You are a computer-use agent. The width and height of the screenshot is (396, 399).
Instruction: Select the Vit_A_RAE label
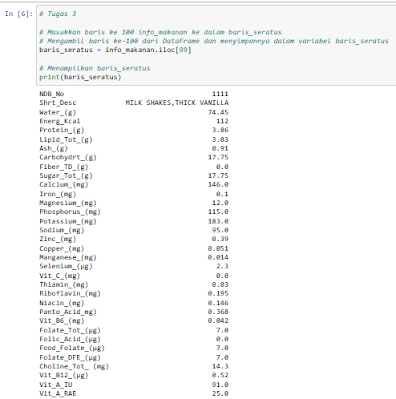pyautogui.click(x=58, y=394)
